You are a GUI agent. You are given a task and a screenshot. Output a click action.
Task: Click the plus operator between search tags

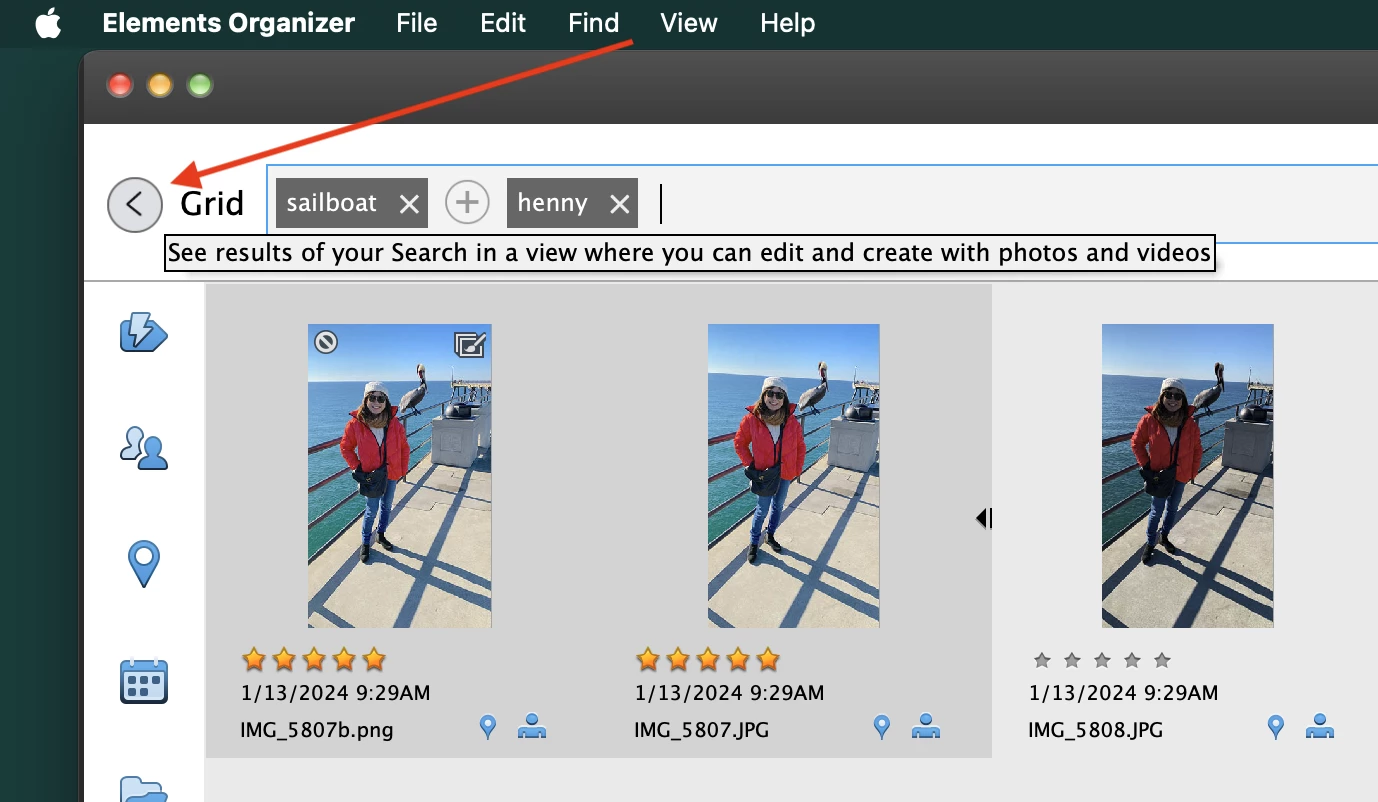[467, 203]
